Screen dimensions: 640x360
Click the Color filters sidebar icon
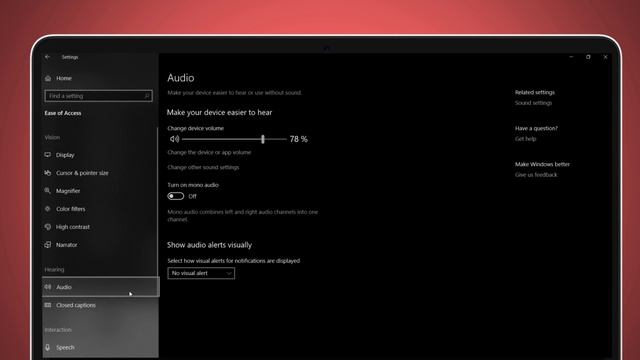[48, 209]
